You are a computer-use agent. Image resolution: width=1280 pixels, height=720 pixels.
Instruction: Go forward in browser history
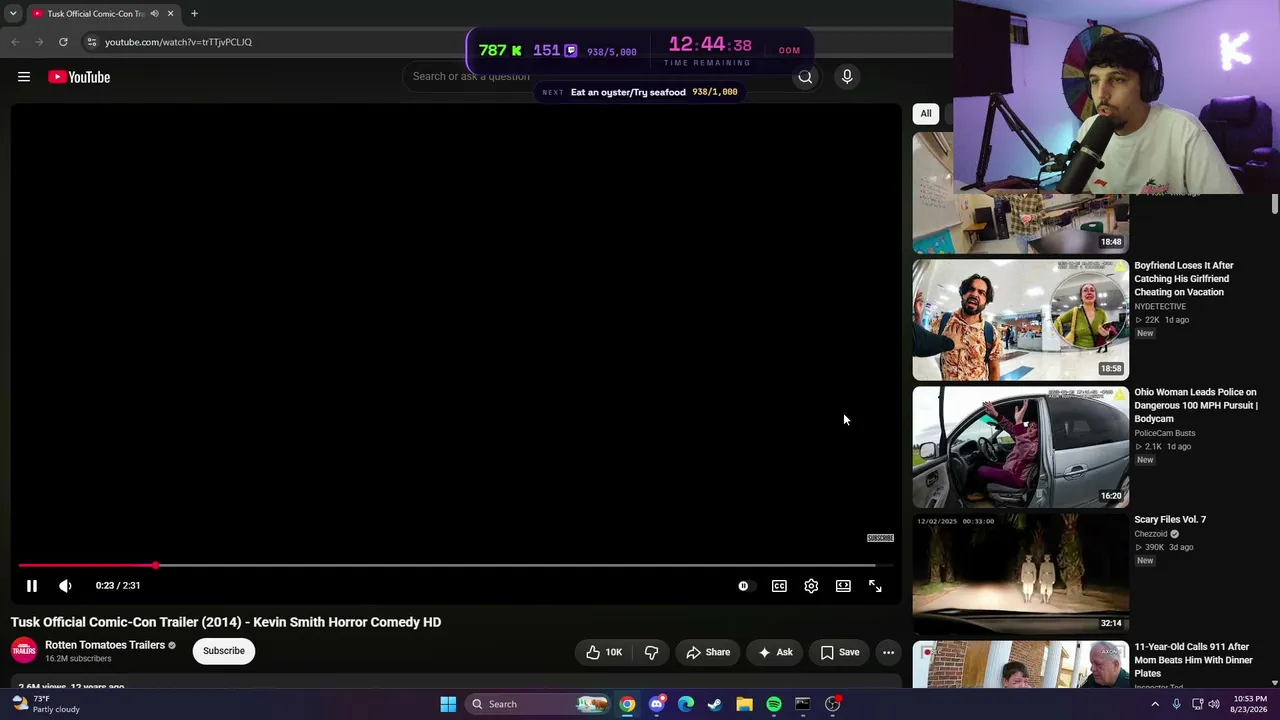[x=39, y=42]
